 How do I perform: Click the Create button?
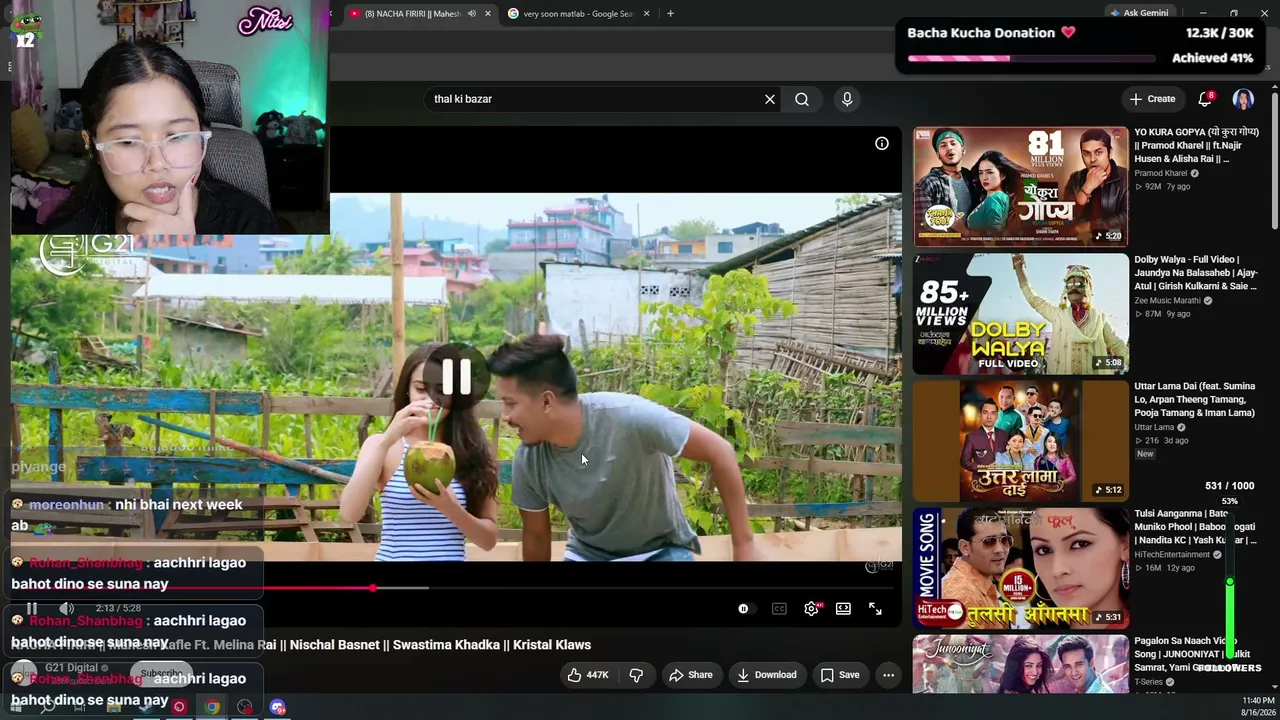1152,99
